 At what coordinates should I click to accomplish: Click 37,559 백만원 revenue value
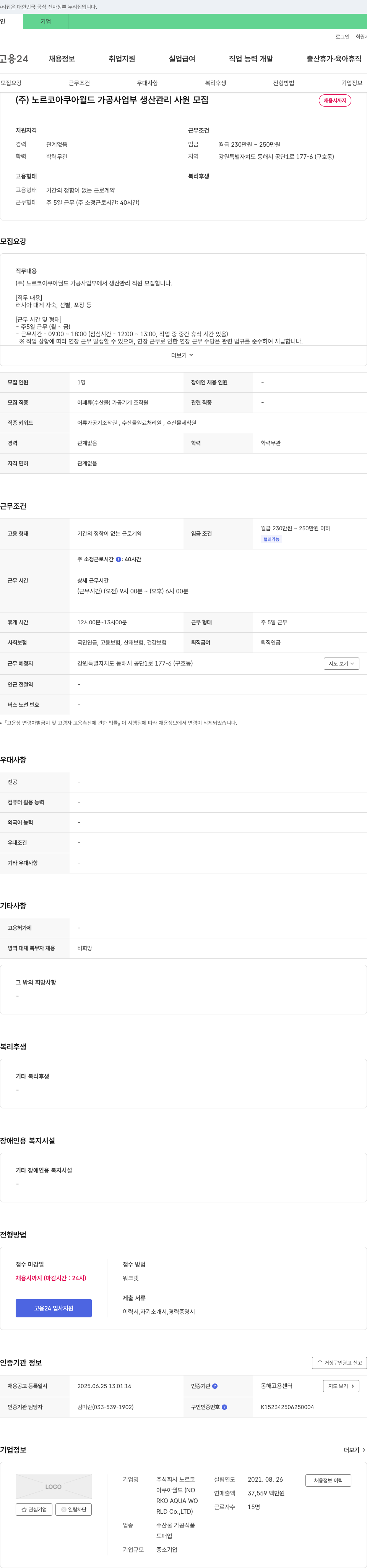click(x=266, y=1493)
